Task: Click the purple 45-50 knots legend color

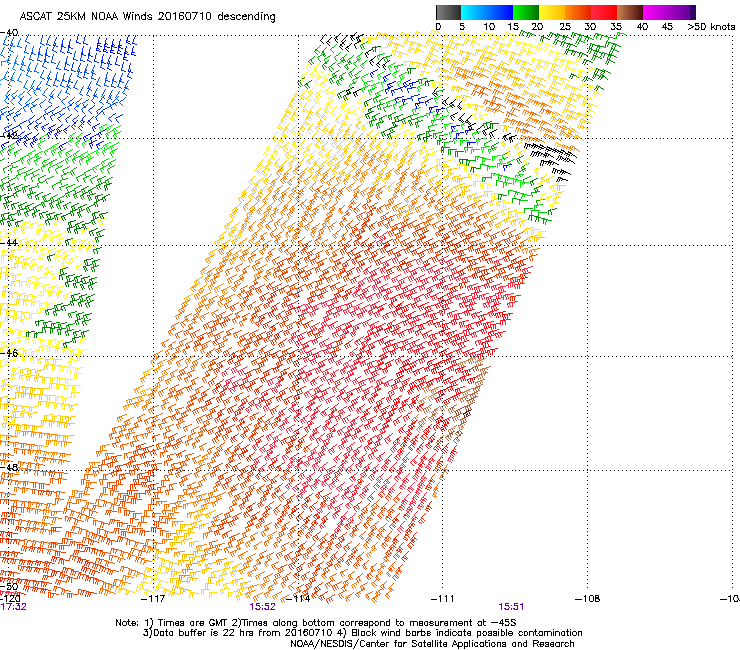Action: point(682,12)
